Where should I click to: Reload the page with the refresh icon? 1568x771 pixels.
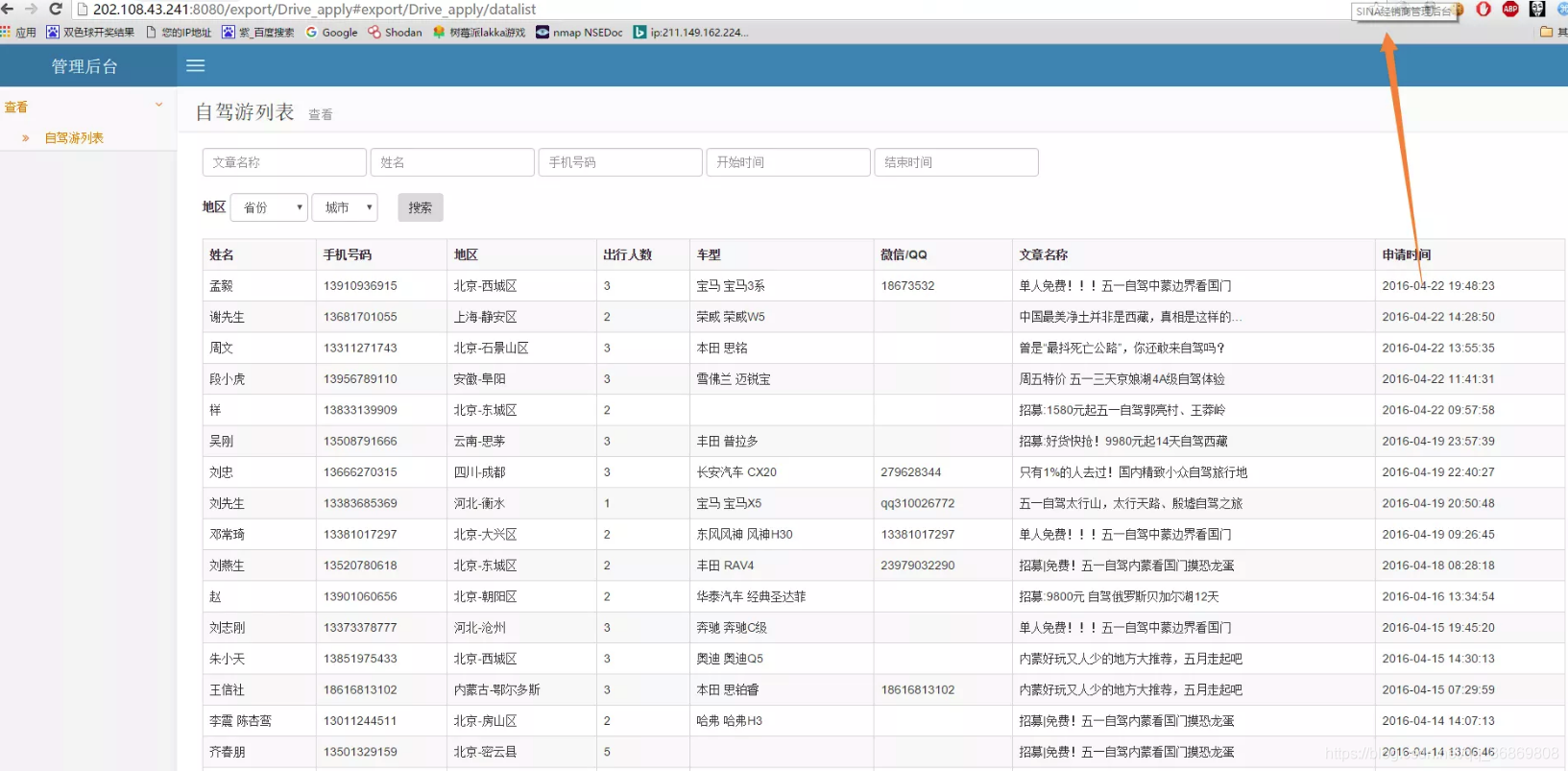tap(55, 9)
